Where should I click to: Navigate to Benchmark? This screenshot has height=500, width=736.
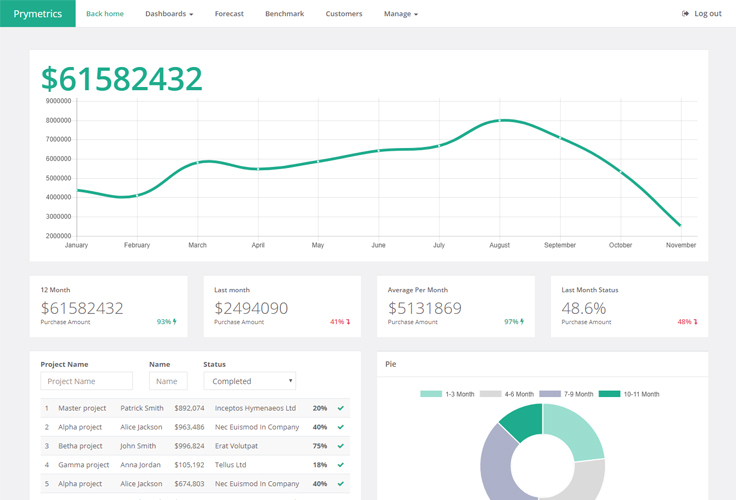click(284, 14)
